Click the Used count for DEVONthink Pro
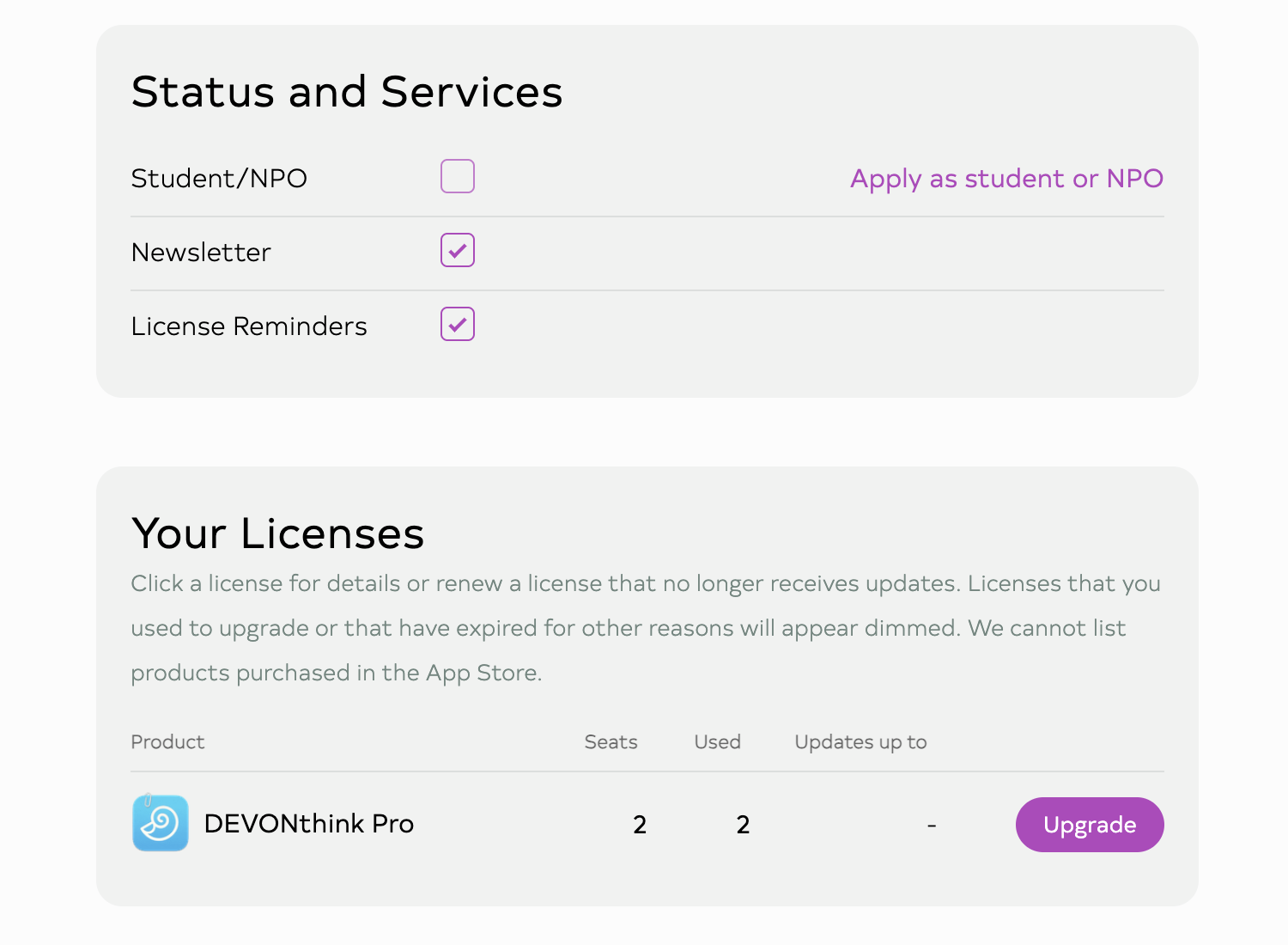The height and width of the screenshot is (945, 1288). 743,825
